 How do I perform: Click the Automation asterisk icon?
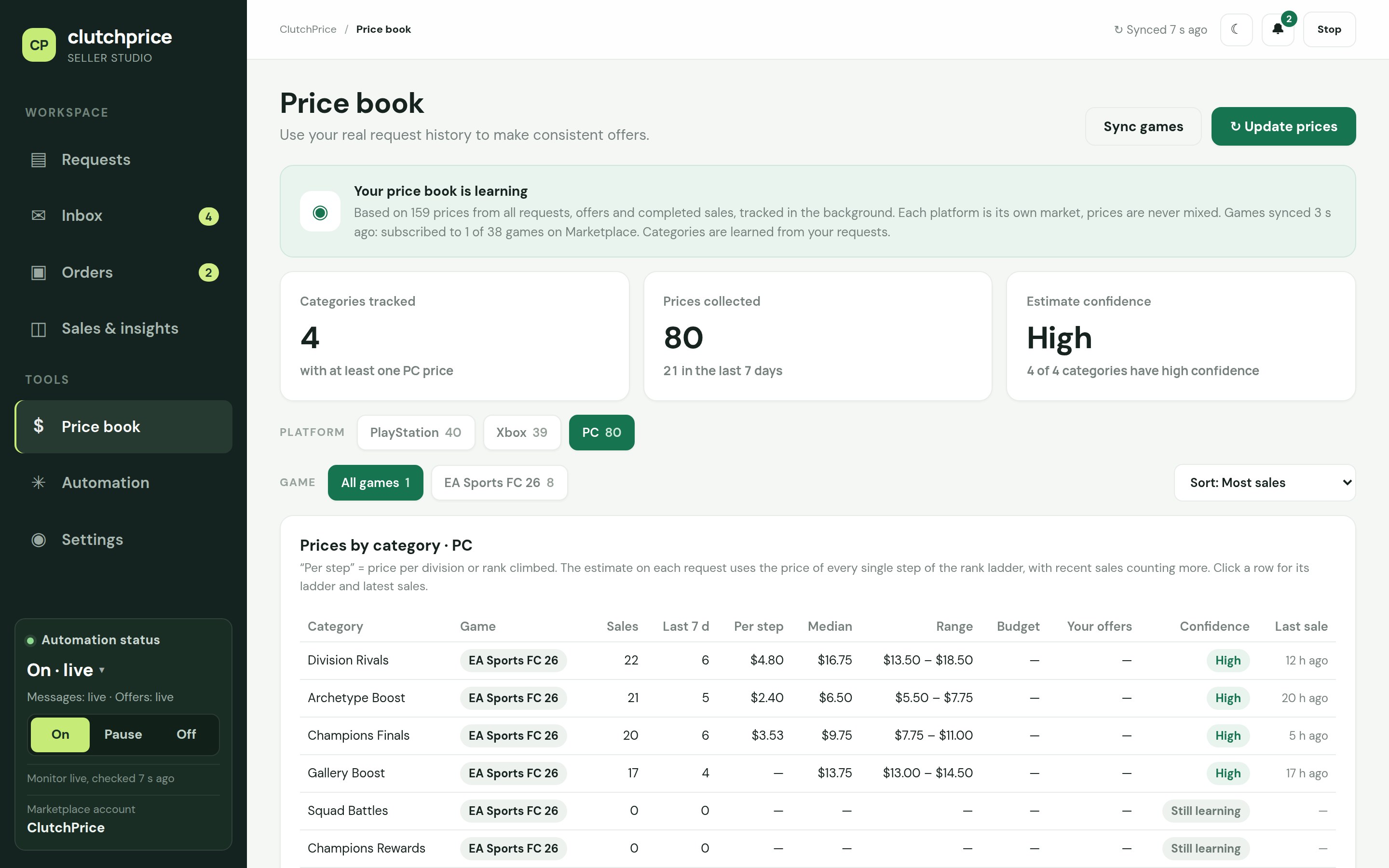(39, 482)
